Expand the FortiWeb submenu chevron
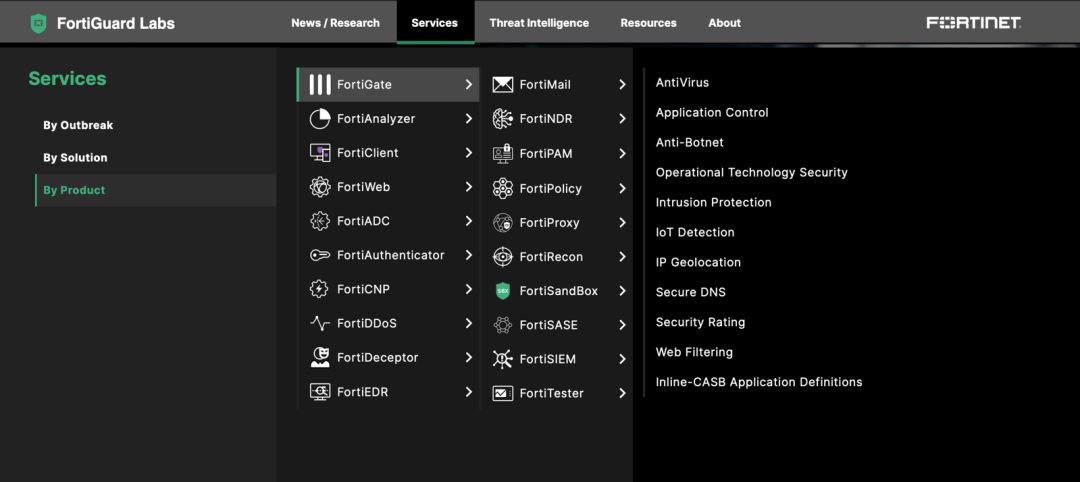This screenshot has height=482, width=1080. tap(469, 187)
